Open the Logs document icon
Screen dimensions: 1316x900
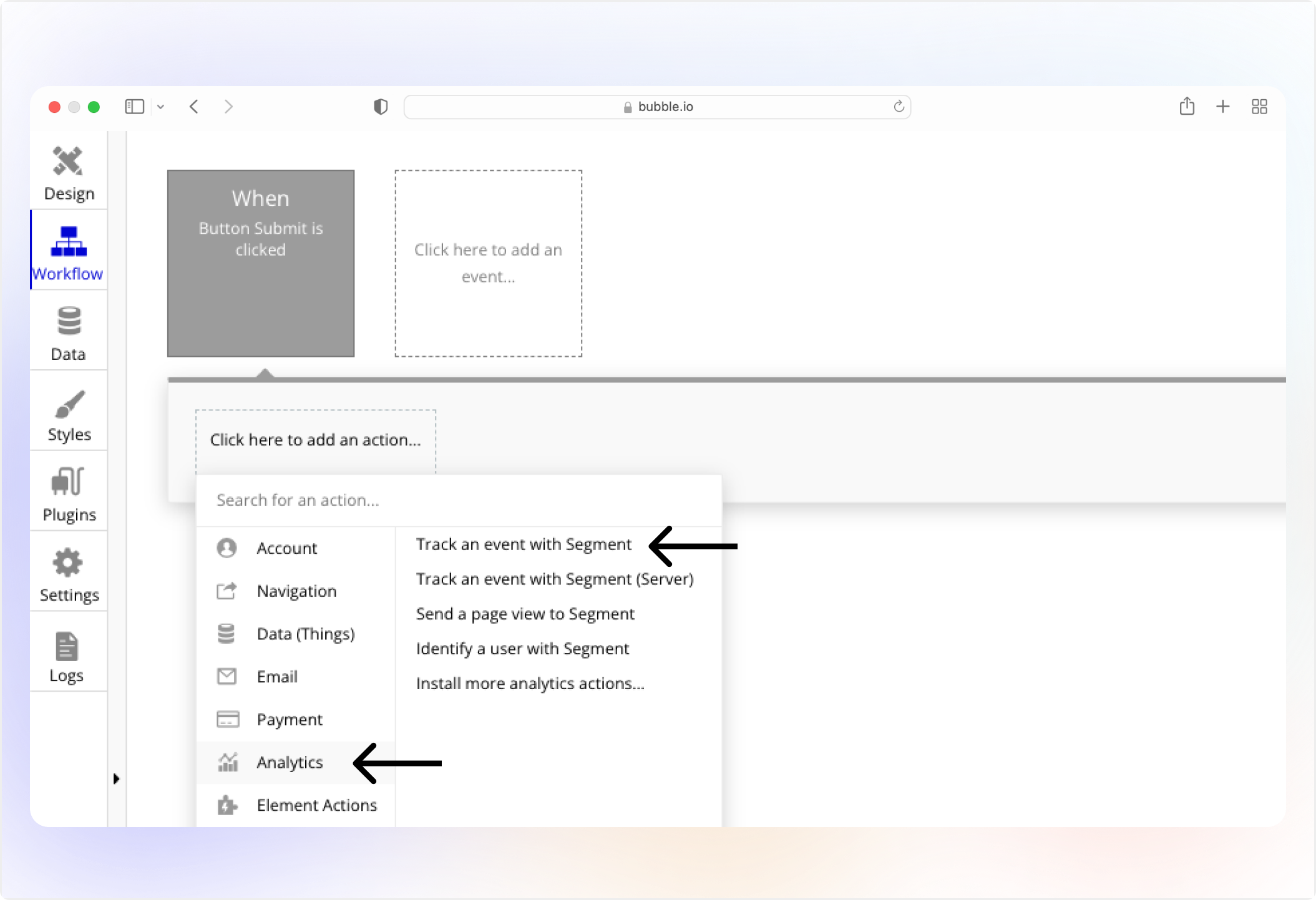point(67,646)
